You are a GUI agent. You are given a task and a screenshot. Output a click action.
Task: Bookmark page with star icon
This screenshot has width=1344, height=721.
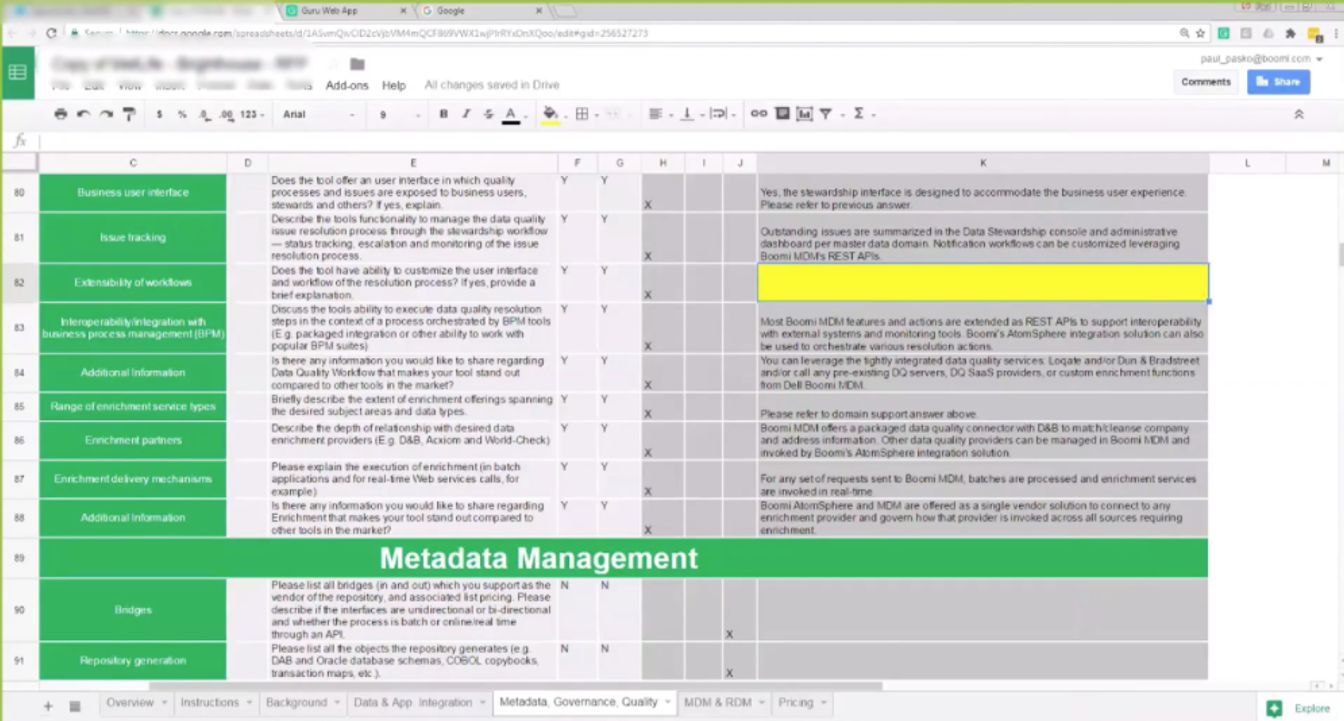click(1200, 33)
